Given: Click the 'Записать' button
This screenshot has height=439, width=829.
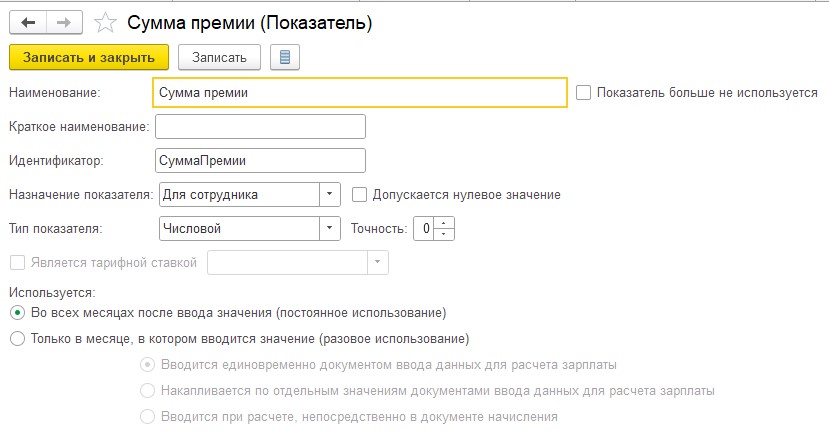Looking at the screenshot, I should point(219,57).
